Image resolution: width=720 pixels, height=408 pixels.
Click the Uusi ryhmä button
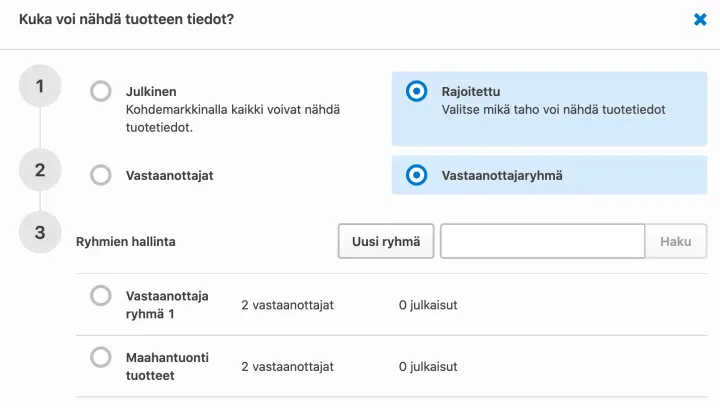click(x=386, y=241)
